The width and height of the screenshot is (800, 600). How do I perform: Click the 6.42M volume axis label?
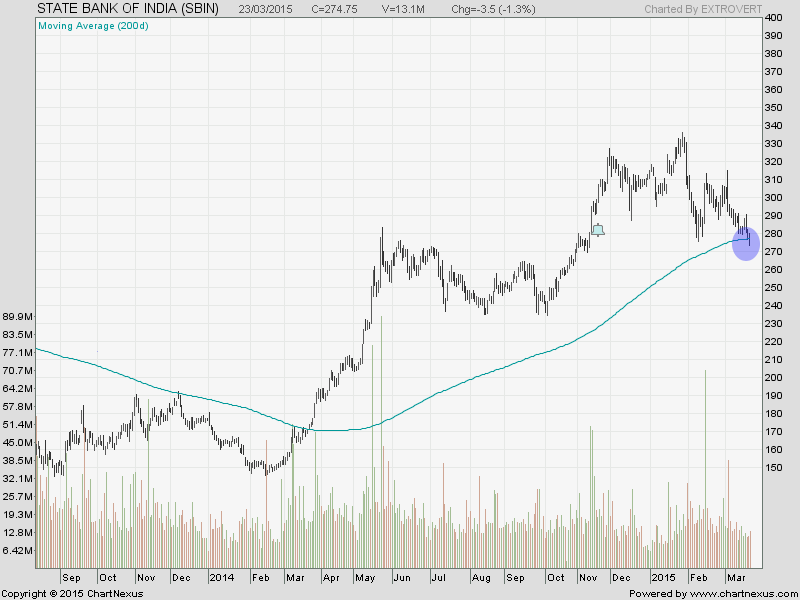click(20, 551)
